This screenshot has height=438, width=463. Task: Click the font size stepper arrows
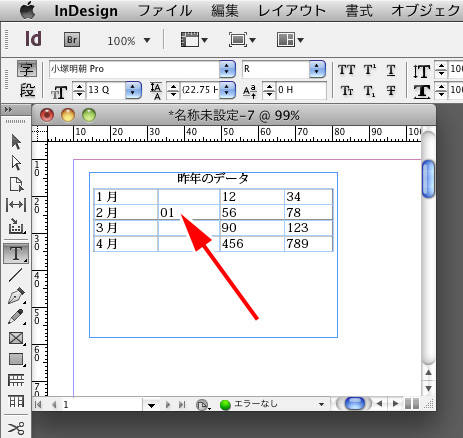point(79,90)
